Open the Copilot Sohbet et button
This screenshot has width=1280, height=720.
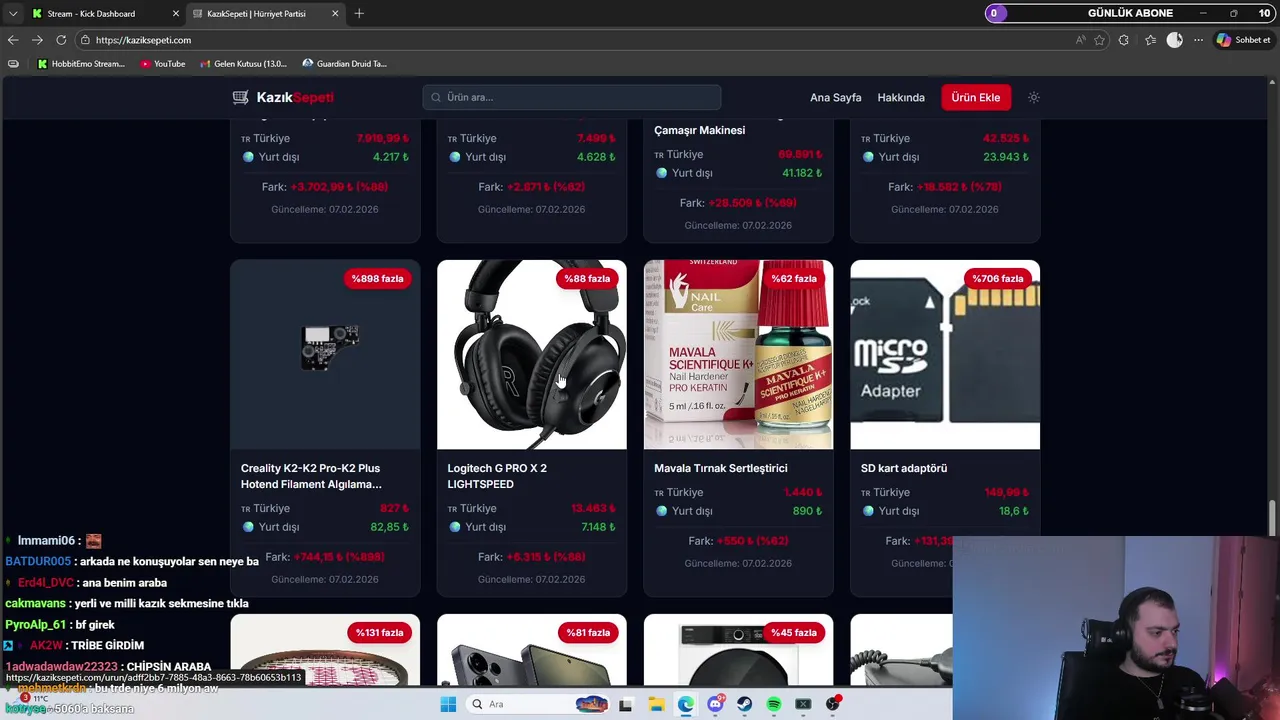click(1244, 40)
